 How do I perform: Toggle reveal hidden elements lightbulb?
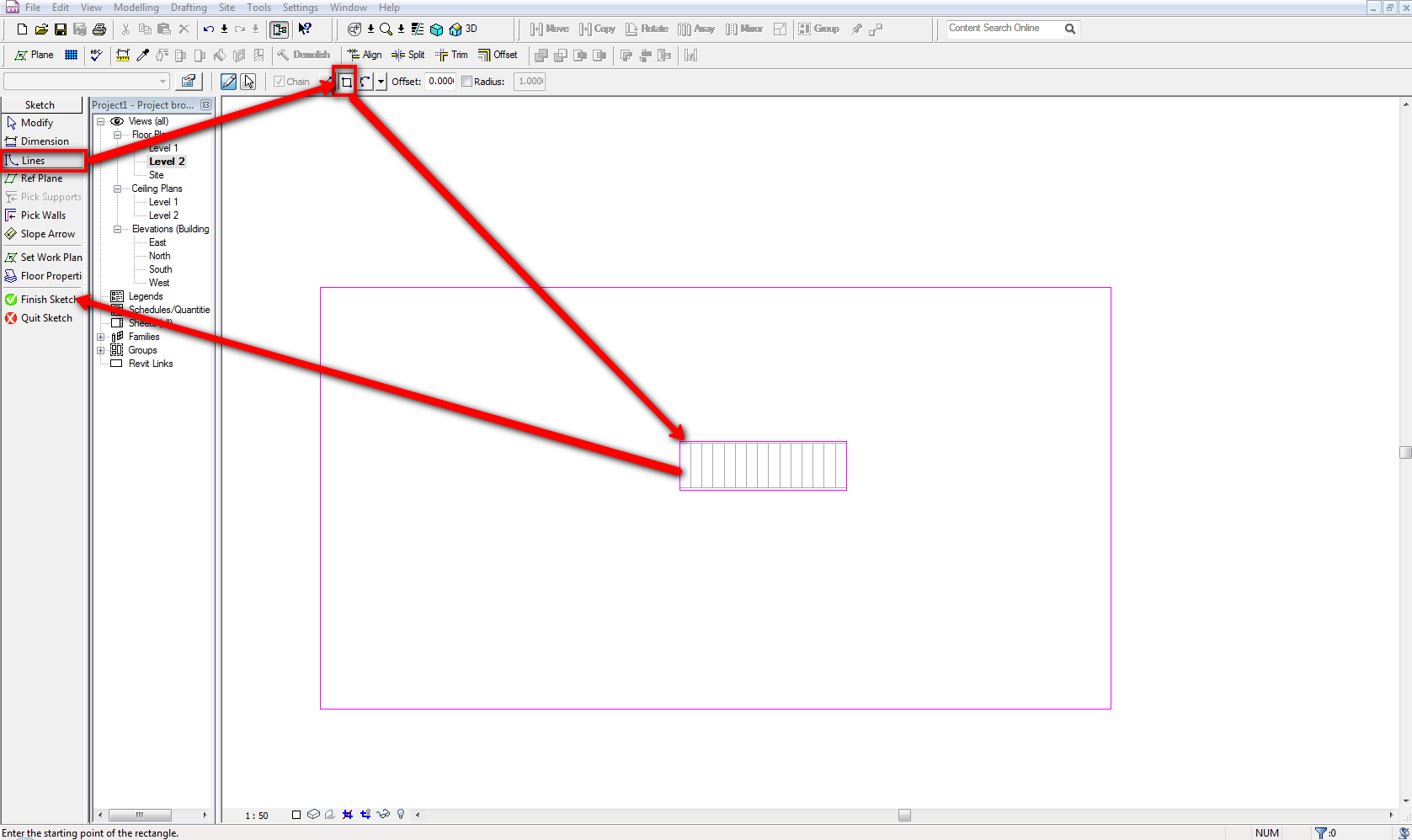point(401,815)
